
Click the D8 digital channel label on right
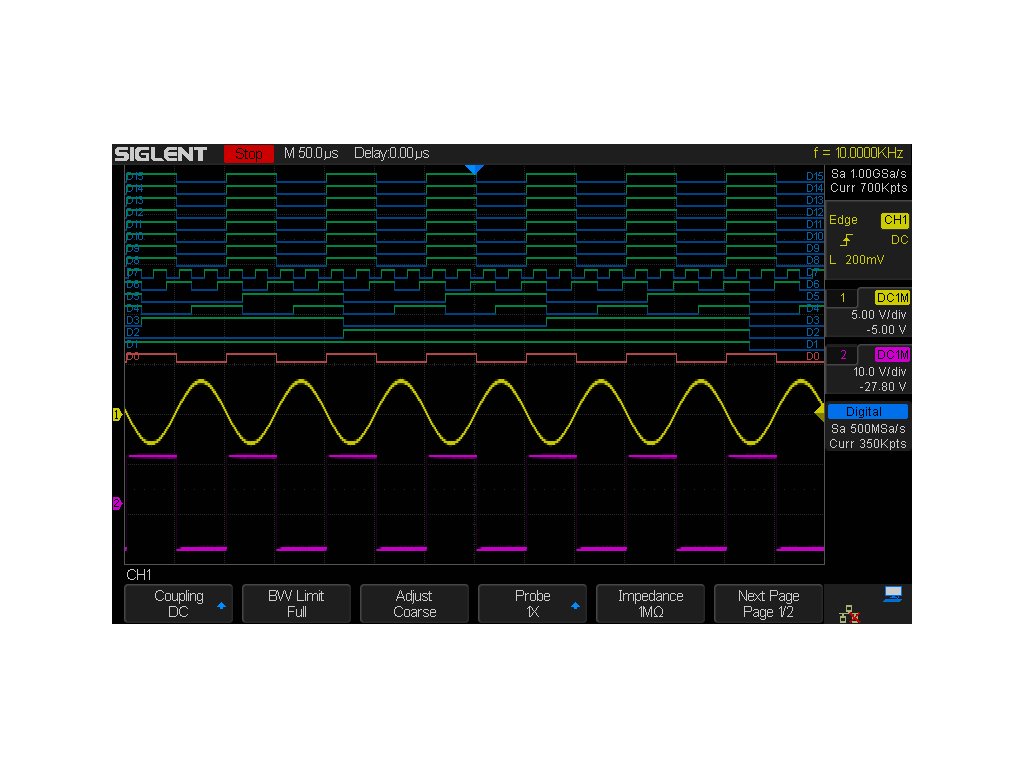812,261
